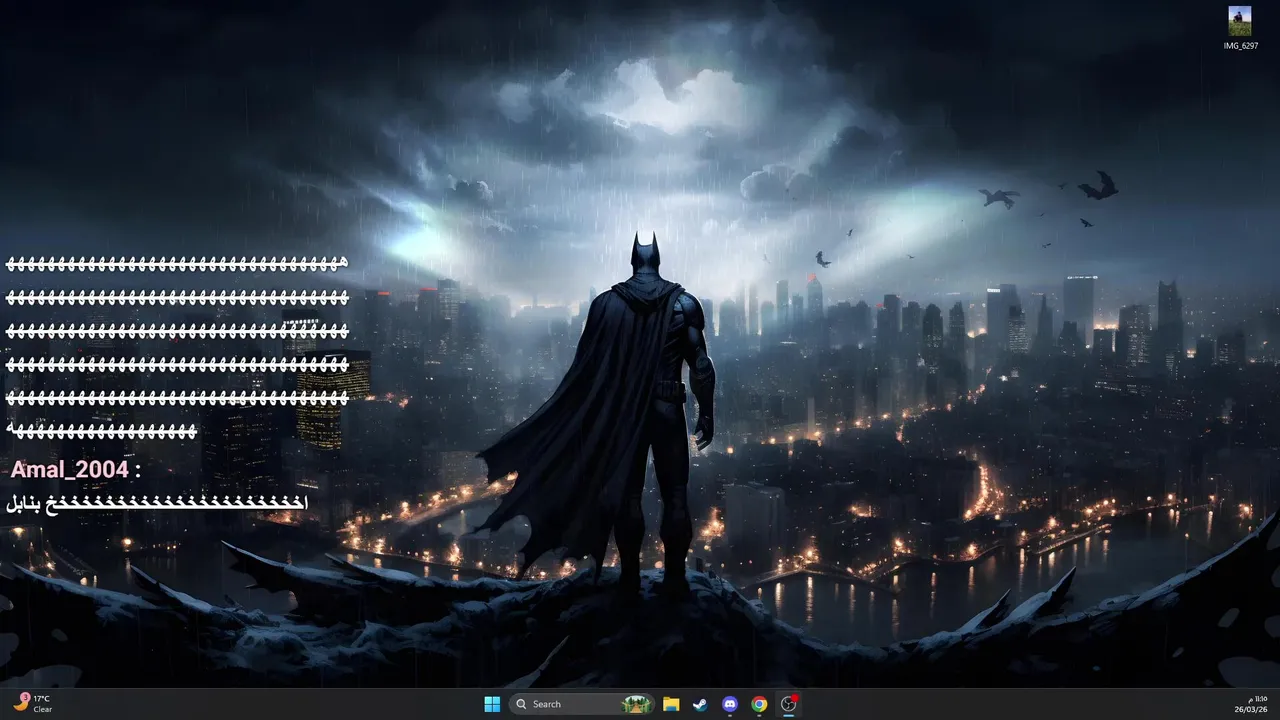Click the taskbar Search box
Image resolution: width=1280 pixels, height=720 pixels.
coord(581,704)
